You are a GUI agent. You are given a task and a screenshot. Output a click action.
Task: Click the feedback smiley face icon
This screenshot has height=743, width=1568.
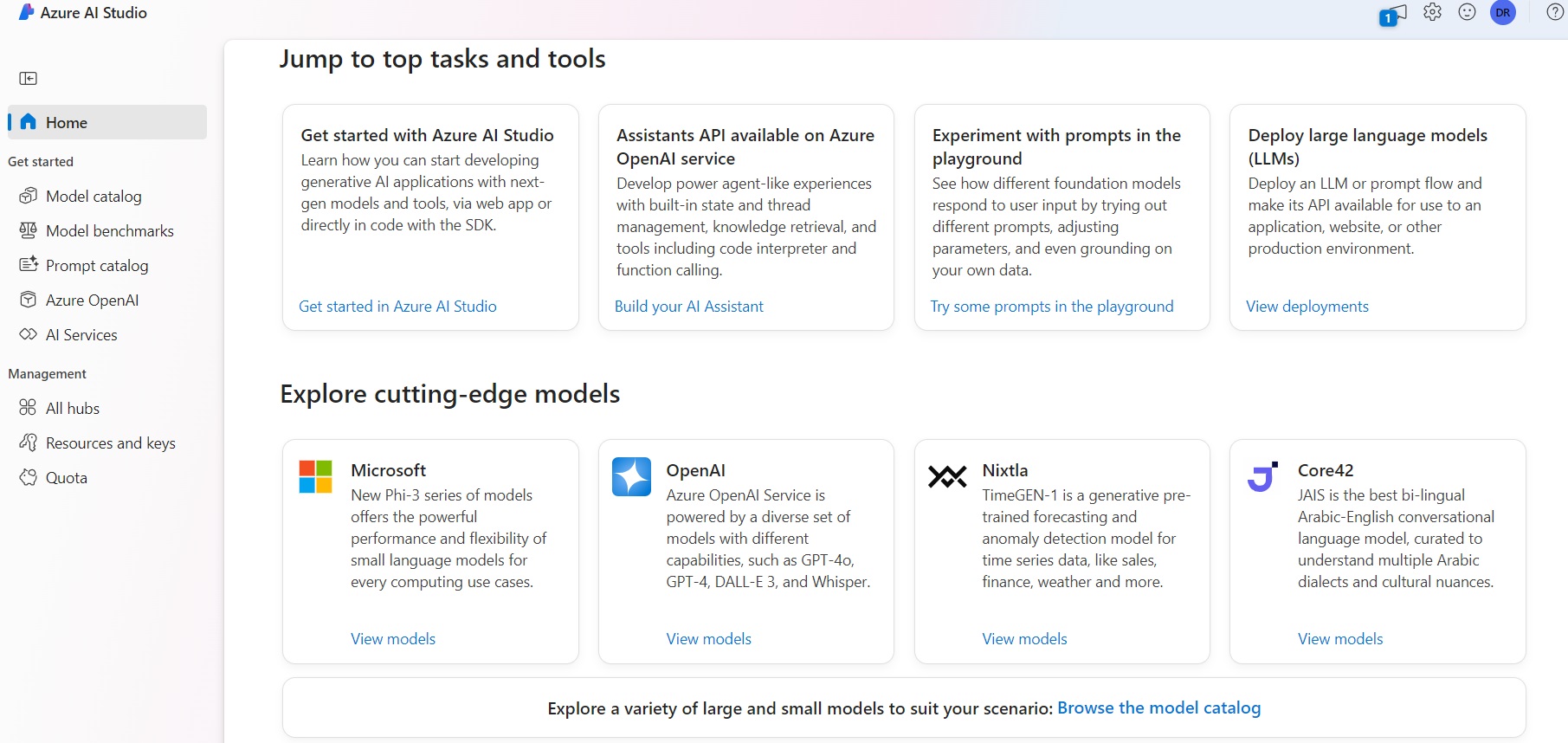click(x=1467, y=12)
